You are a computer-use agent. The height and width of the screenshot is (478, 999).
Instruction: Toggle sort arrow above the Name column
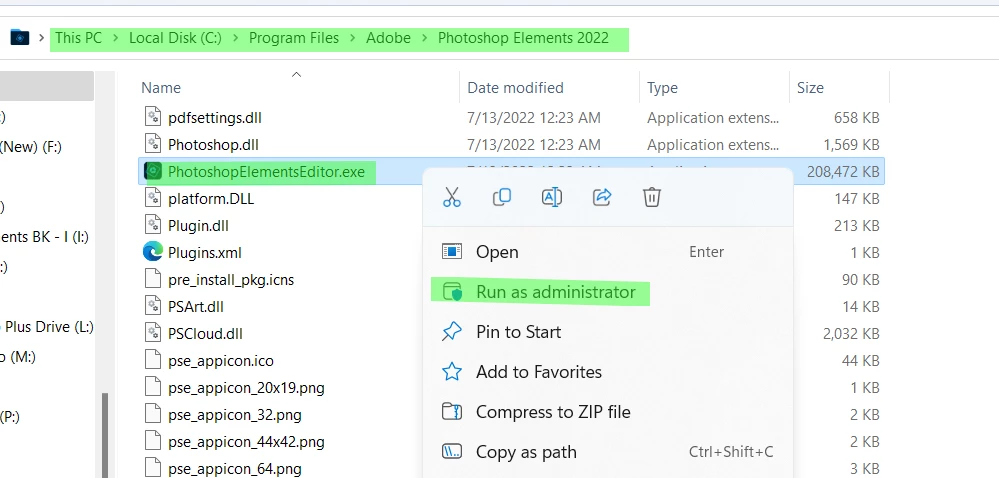click(296, 75)
